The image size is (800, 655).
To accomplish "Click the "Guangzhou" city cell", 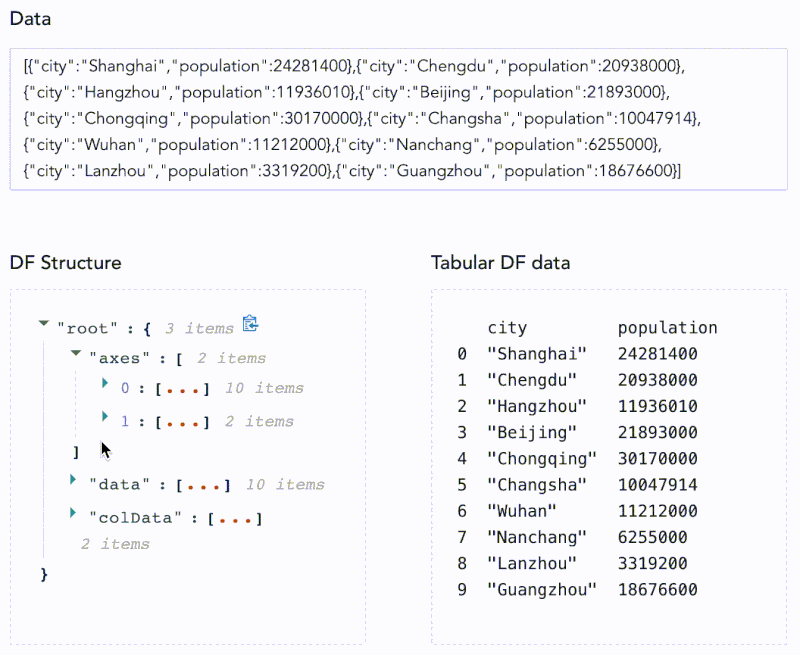I will (x=541, y=590).
